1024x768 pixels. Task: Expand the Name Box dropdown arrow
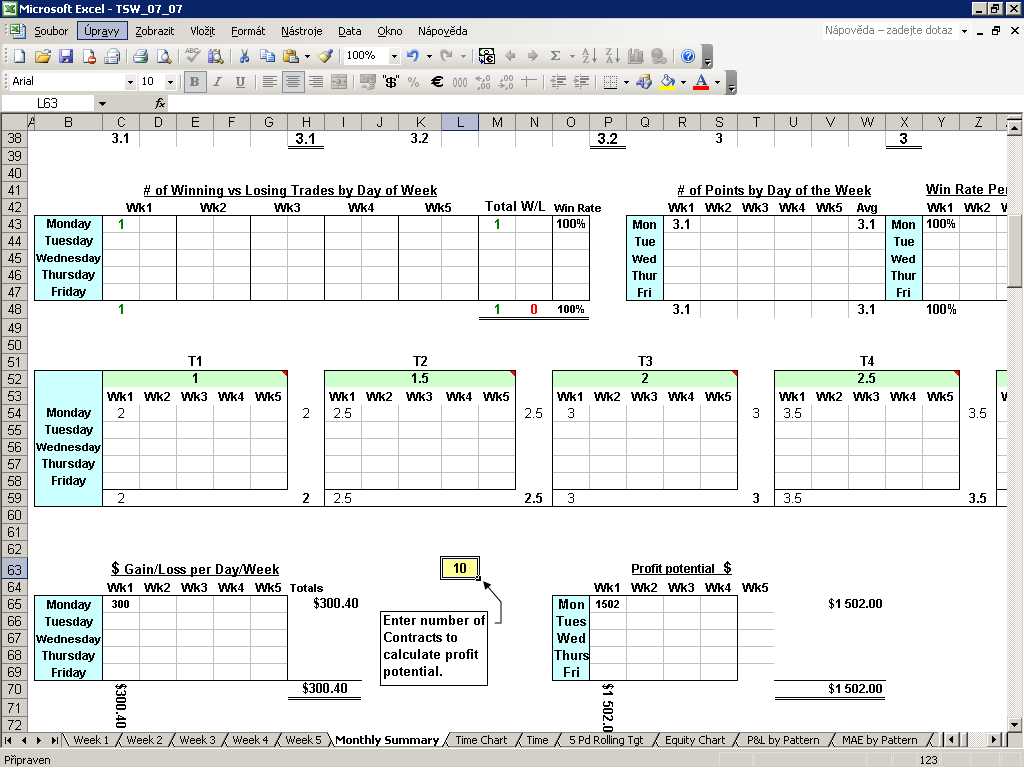(x=102, y=103)
